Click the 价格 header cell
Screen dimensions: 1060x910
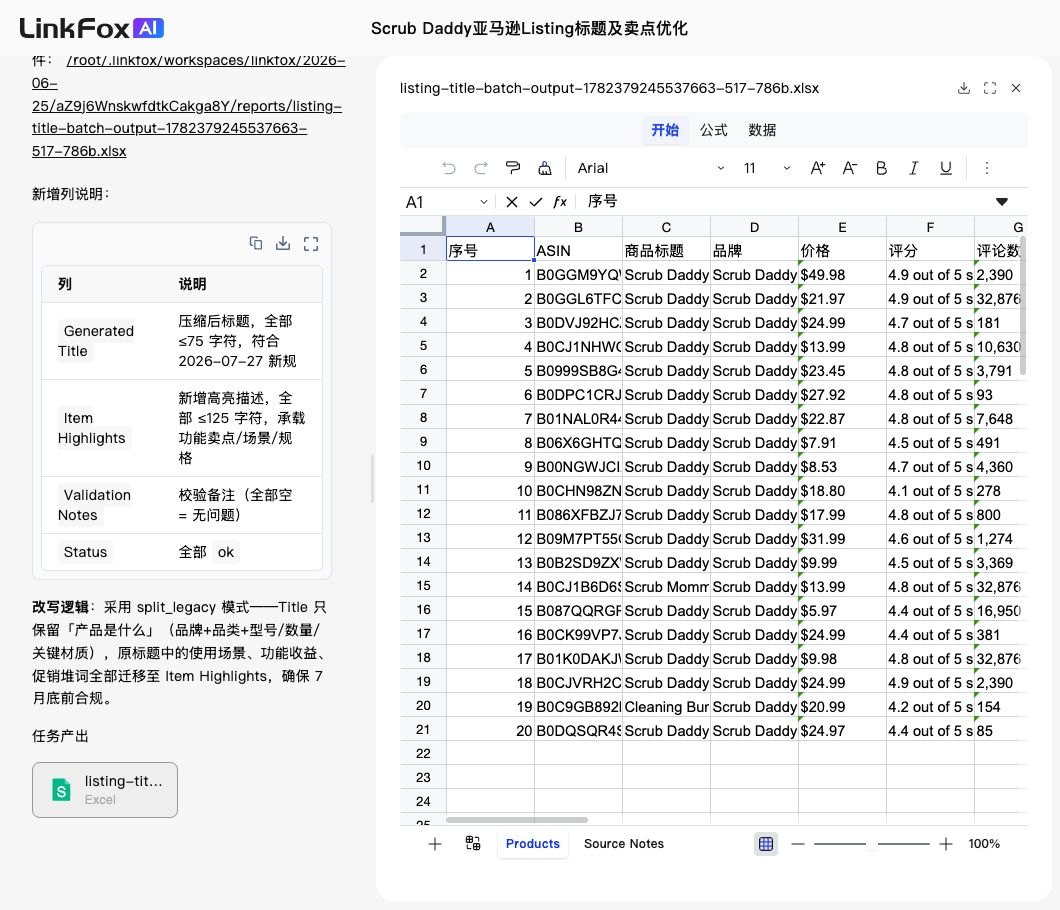tap(842, 250)
